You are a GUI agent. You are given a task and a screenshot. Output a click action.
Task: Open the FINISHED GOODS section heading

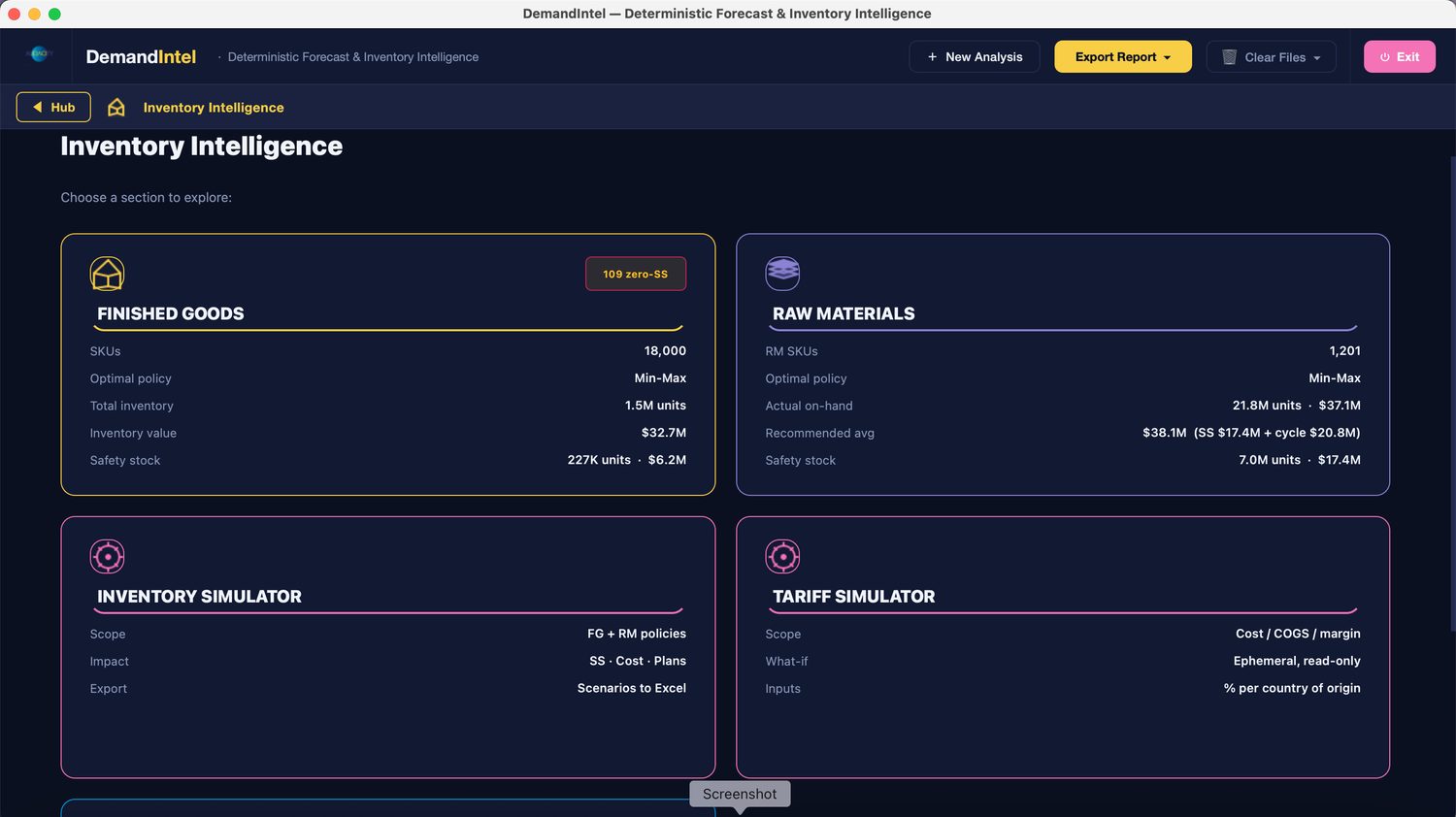171,313
